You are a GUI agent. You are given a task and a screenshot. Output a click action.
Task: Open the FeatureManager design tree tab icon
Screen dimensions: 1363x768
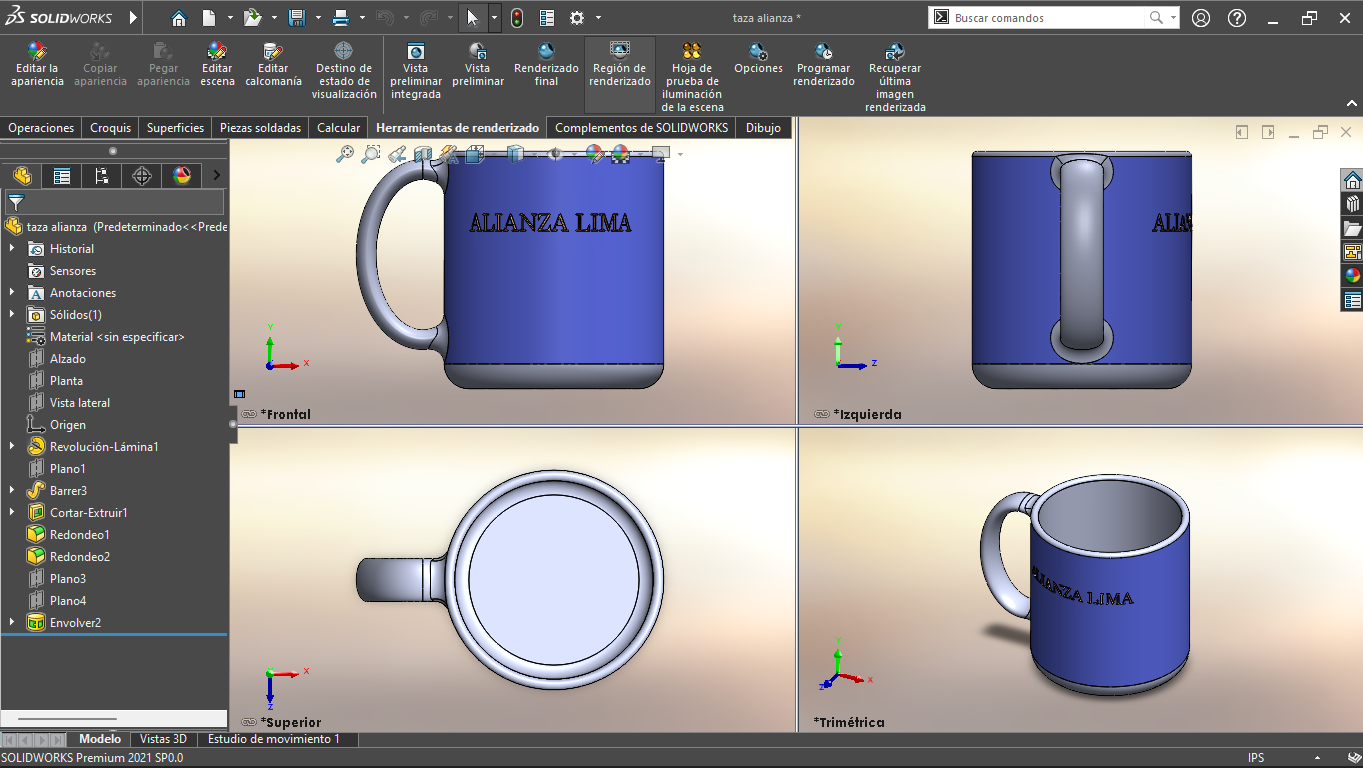[x=22, y=176]
